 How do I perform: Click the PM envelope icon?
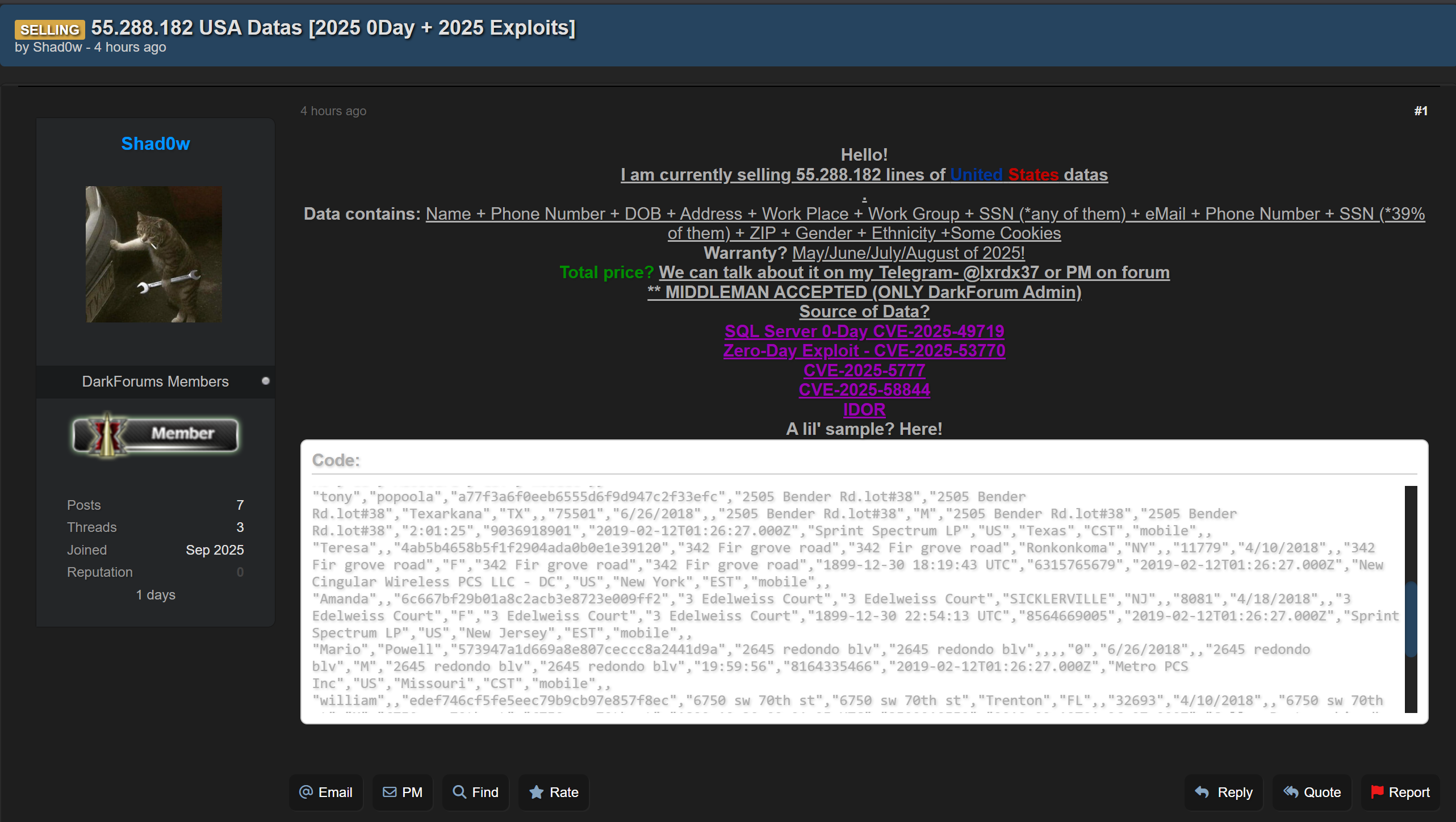[x=390, y=792]
